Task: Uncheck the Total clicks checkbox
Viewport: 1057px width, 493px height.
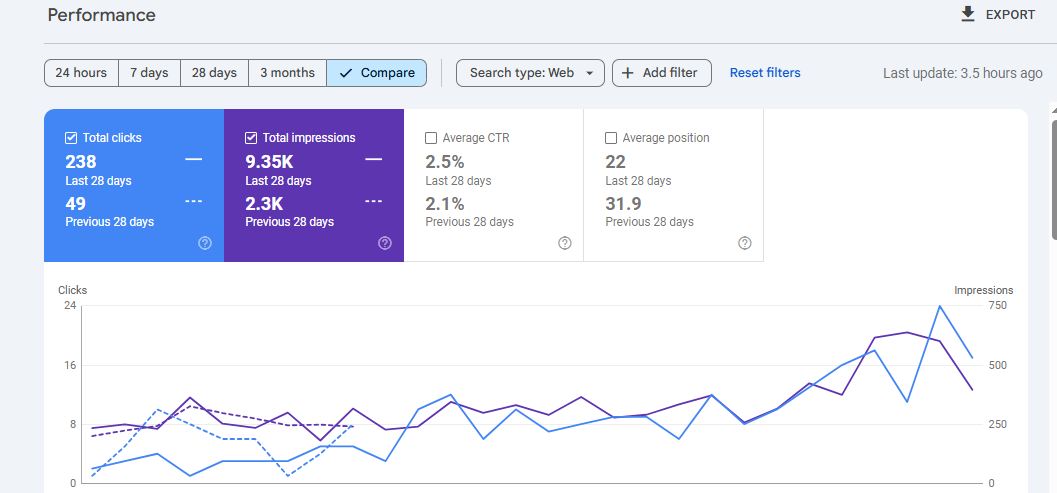Action: (71, 138)
